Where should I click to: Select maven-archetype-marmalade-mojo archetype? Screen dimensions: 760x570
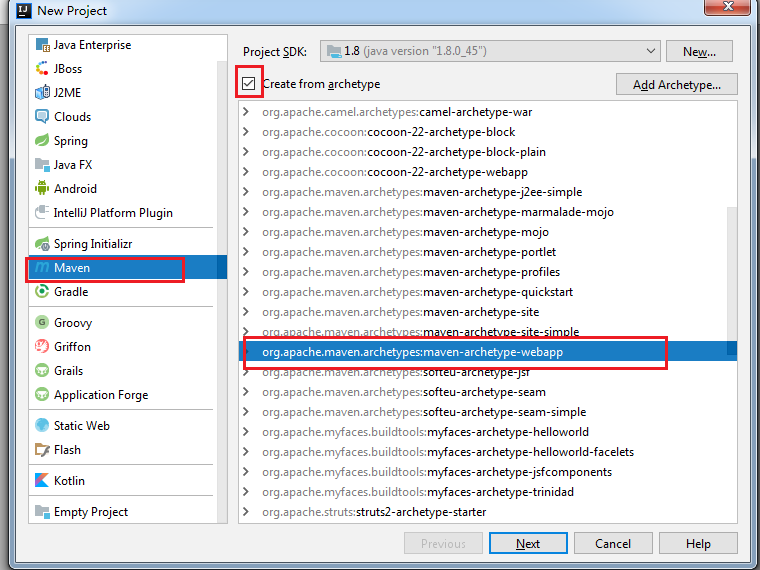point(488,212)
